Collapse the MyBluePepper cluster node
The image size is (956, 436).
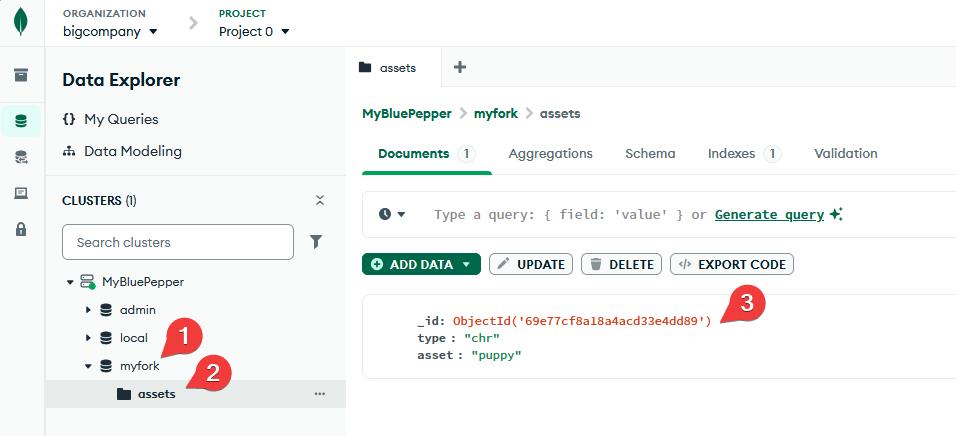(70, 282)
